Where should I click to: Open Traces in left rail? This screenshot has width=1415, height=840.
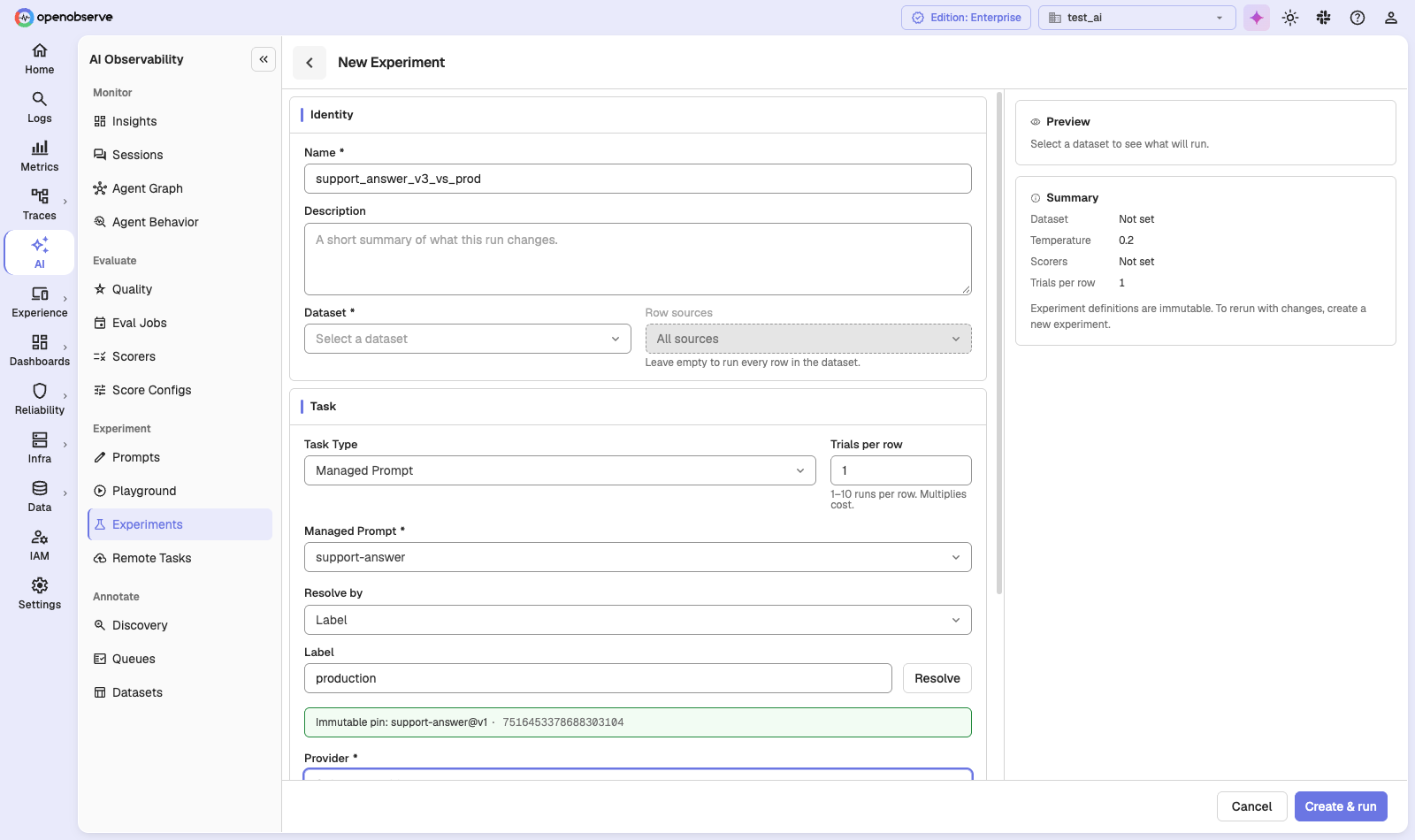pos(39,205)
